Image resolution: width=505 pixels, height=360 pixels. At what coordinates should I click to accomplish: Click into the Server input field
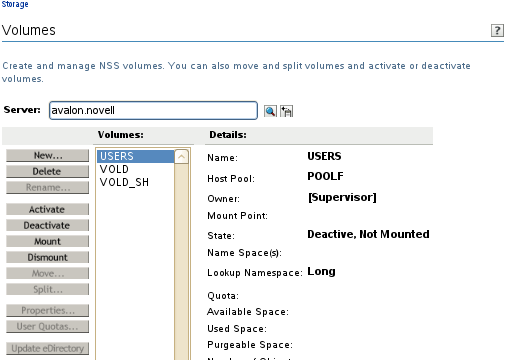pos(153,110)
